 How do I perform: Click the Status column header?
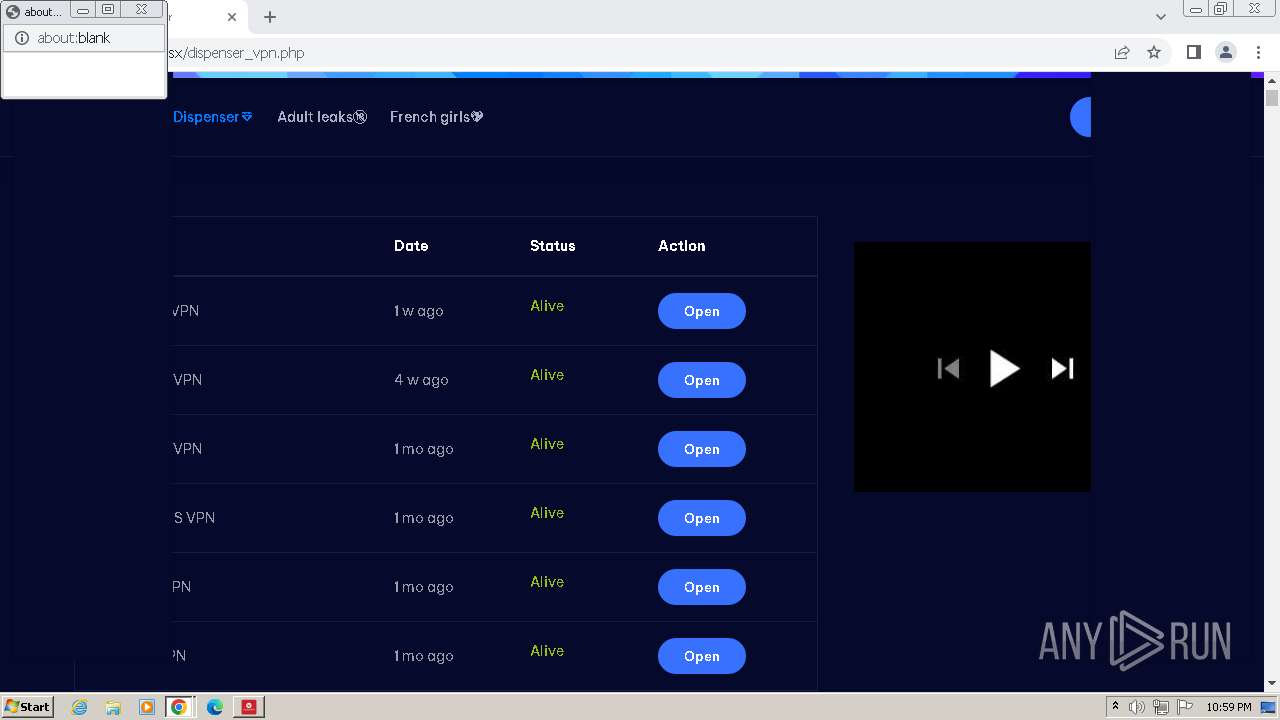(x=553, y=246)
